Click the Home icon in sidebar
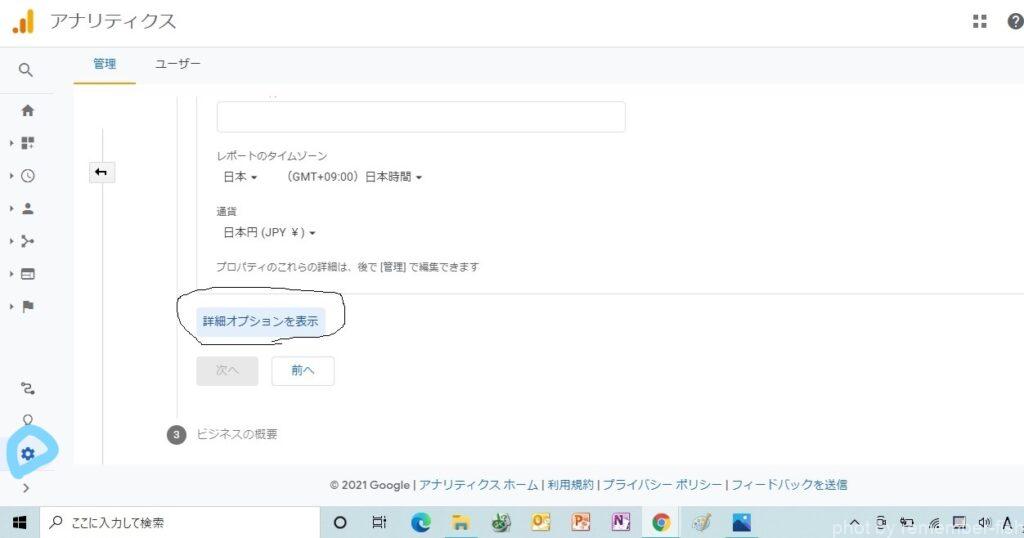The width and height of the screenshot is (1024, 538). coord(27,111)
